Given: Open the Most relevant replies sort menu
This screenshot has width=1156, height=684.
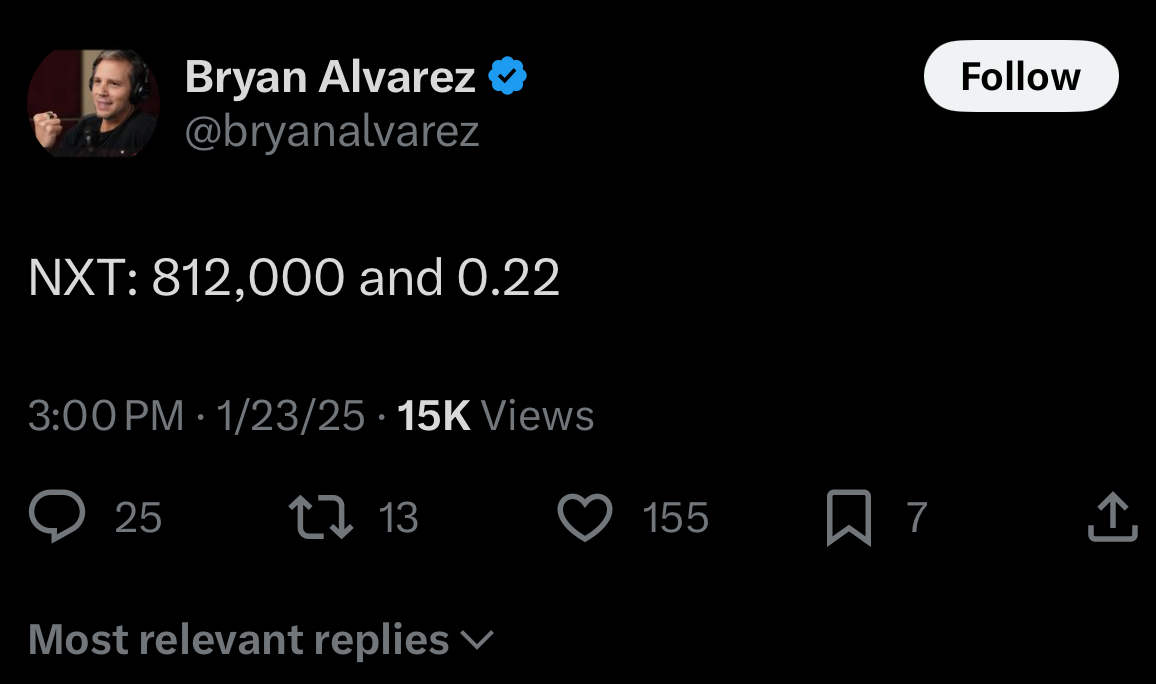Looking at the screenshot, I should pos(240,640).
